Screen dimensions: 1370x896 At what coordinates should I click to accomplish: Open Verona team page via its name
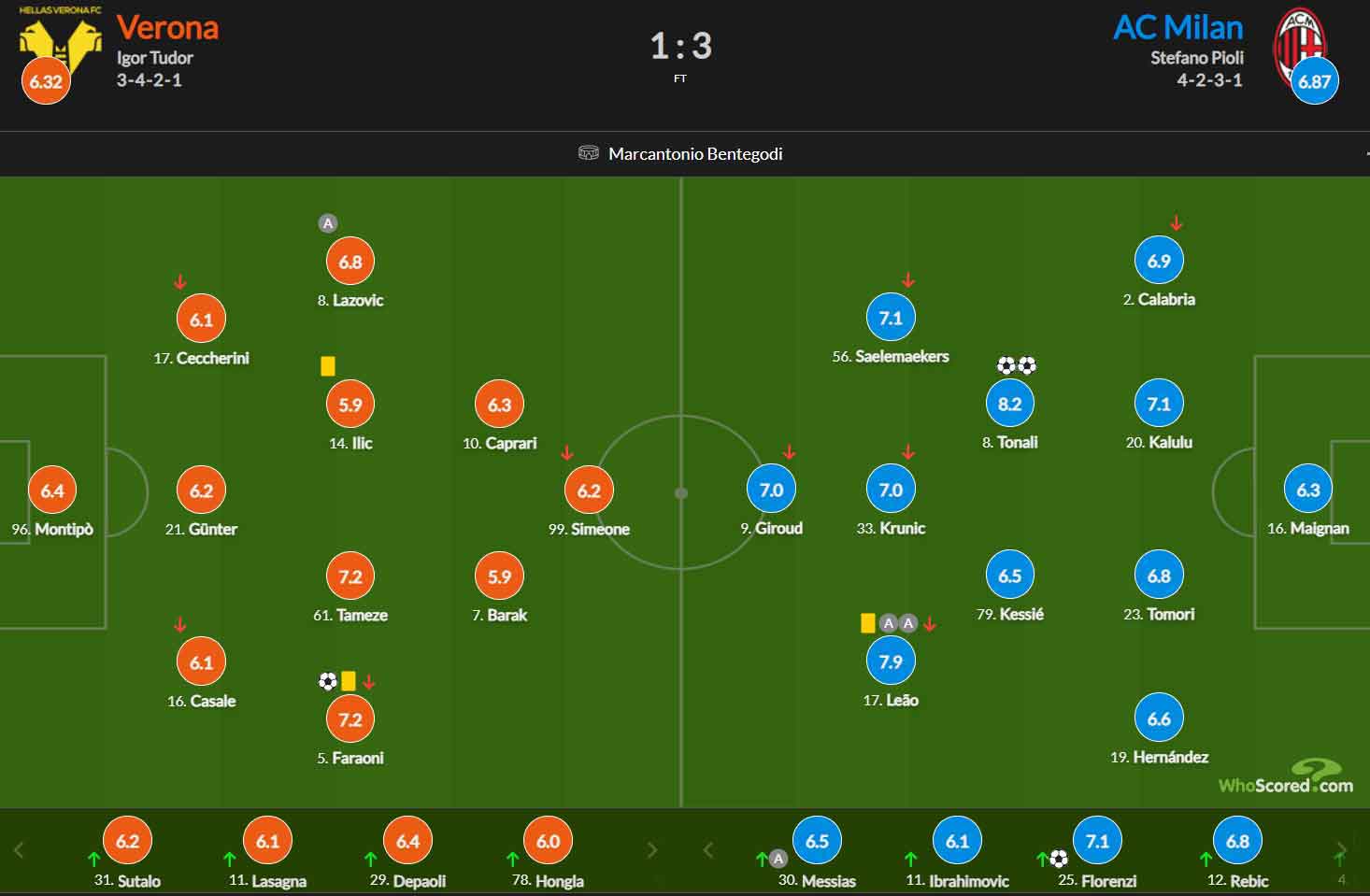[x=167, y=28]
